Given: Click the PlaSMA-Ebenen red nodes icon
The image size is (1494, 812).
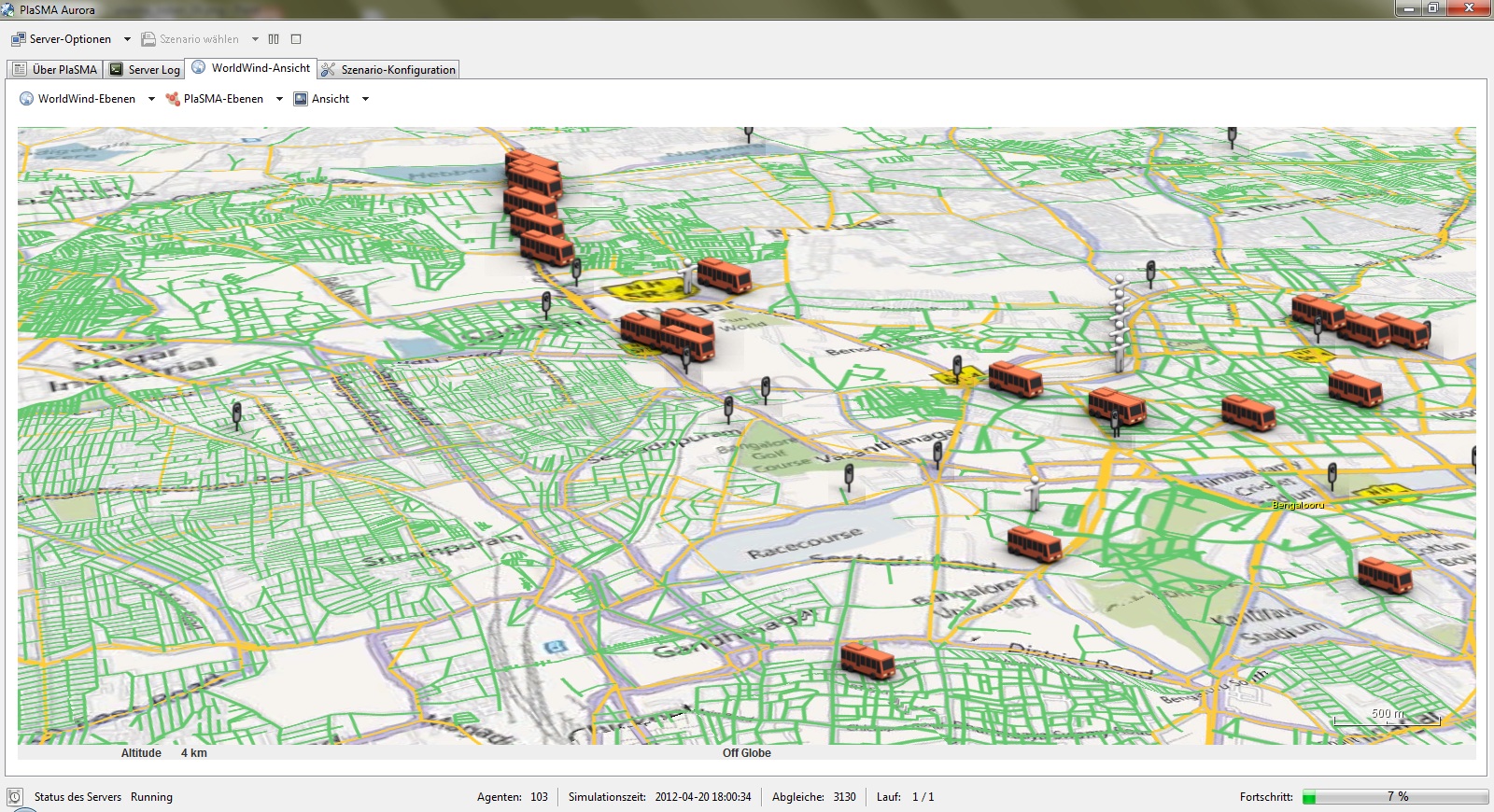Looking at the screenshot, I should 173,99.
